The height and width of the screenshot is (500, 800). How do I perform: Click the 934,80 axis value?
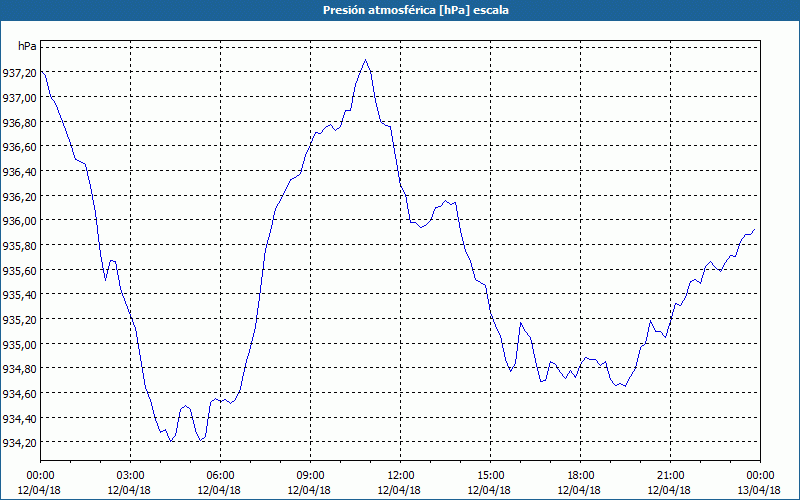[19, 369]
